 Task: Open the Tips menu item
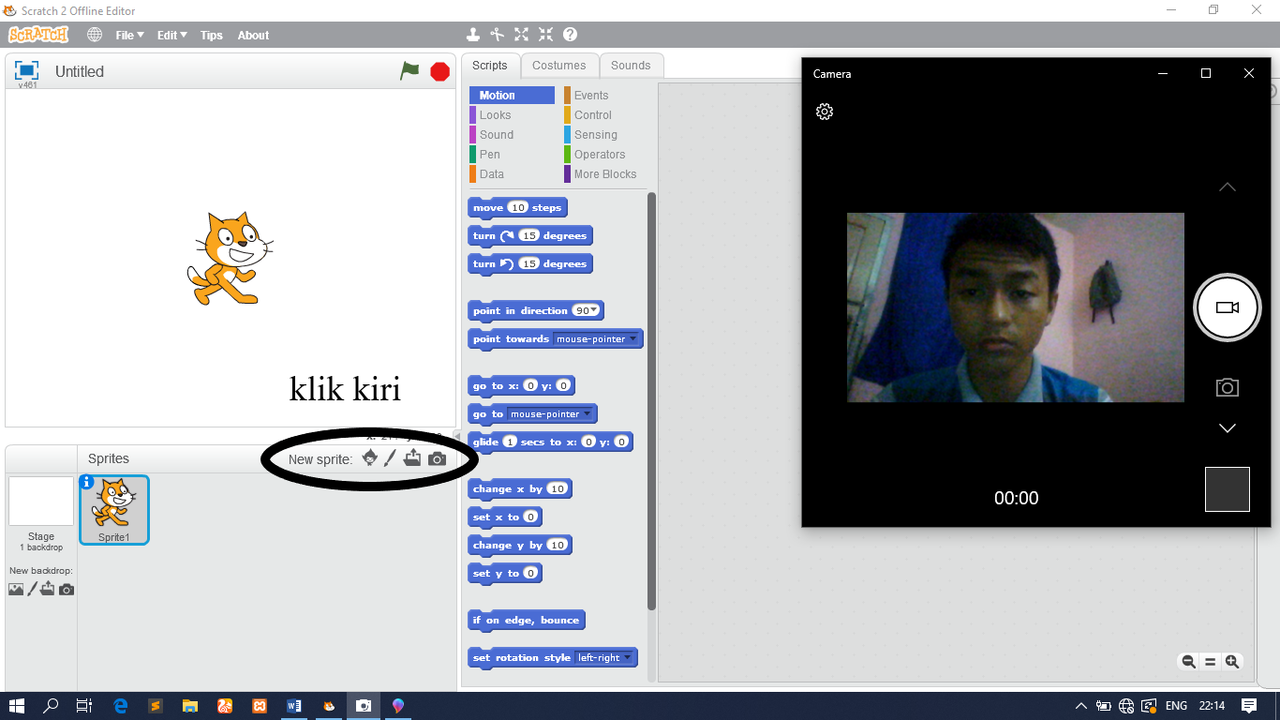tap(211, 35)
